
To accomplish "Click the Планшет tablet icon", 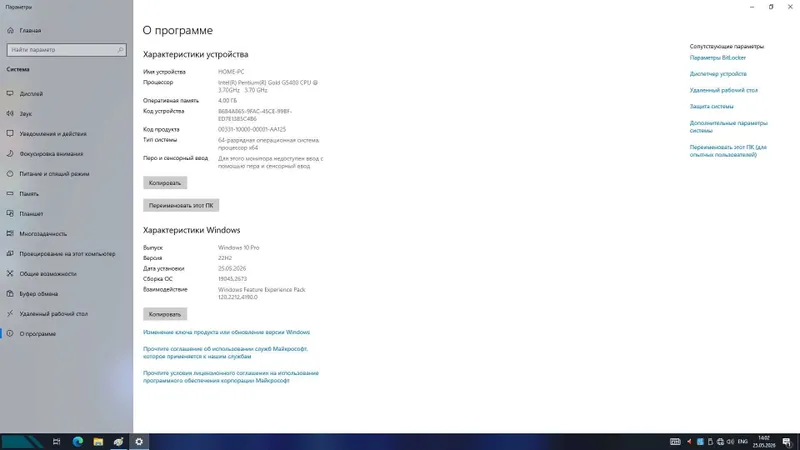I will coord(10,214).
